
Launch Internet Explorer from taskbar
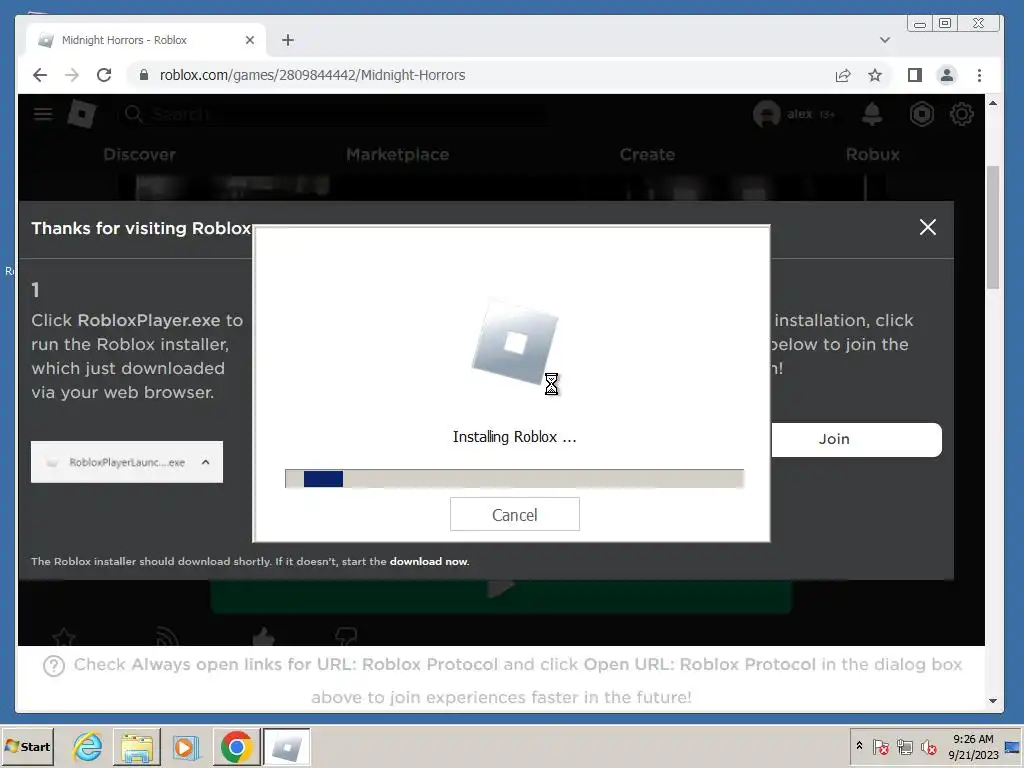tap(88, 746)
